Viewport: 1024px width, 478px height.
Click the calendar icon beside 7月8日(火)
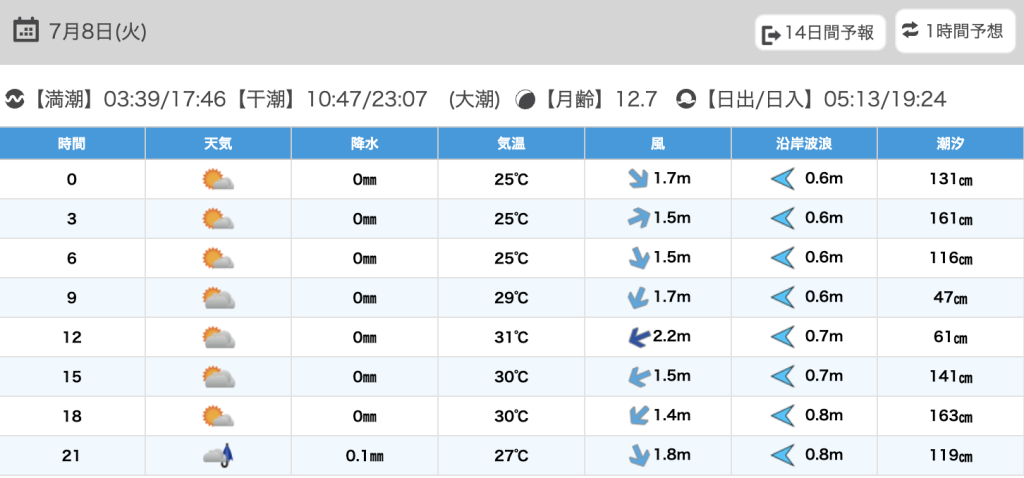(x=27, y=30)
